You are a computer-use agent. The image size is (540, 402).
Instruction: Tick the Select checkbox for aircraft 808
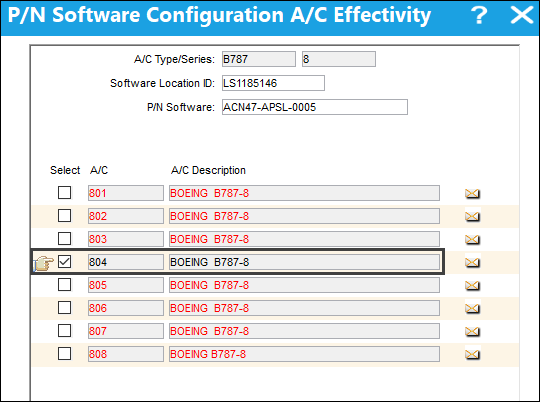(x=64, y=354)
